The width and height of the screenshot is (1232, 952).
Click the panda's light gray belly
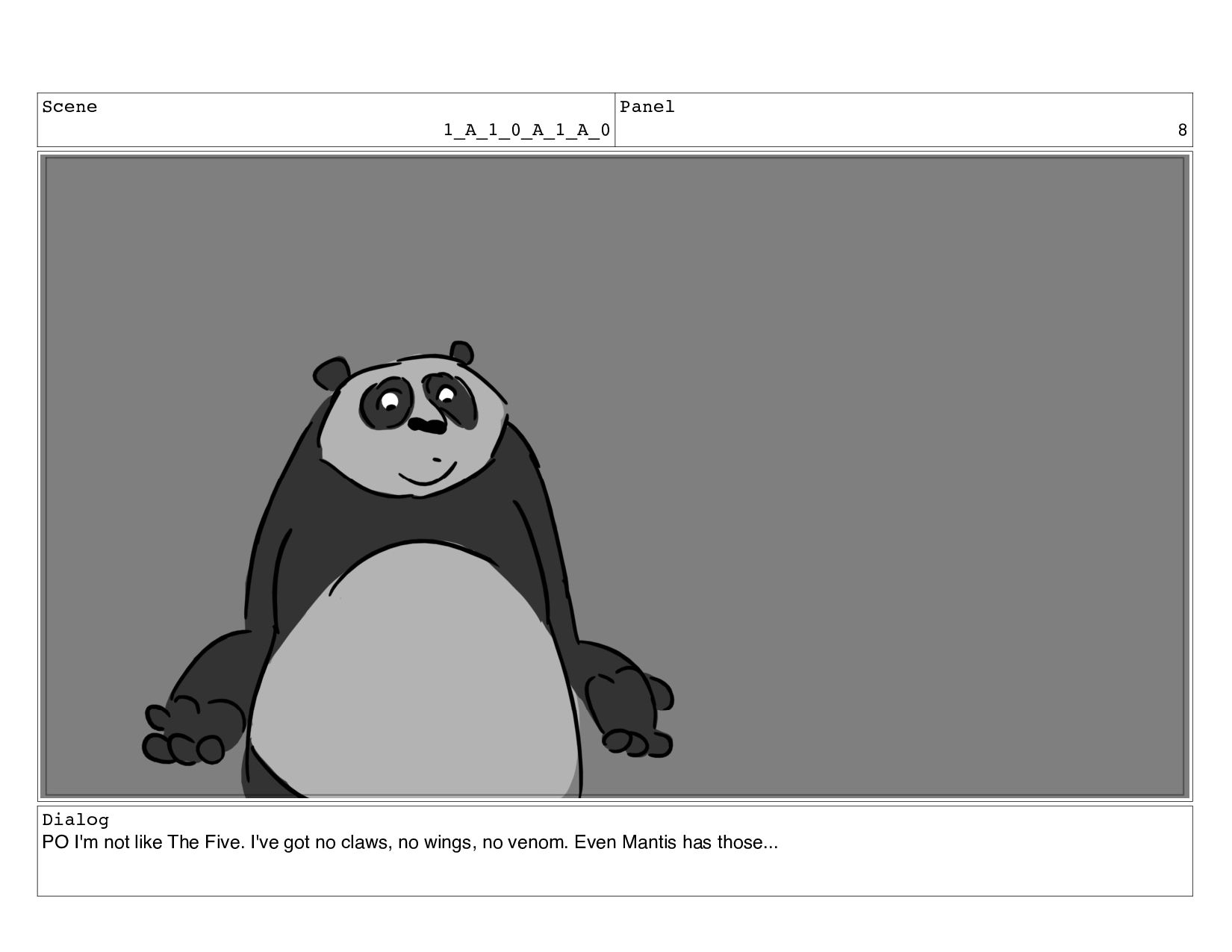click(414, 672)
